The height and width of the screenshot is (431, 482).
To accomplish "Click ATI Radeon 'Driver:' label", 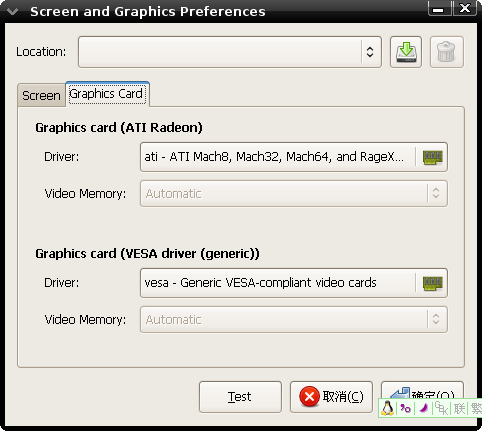I will (x=62, y=157).
